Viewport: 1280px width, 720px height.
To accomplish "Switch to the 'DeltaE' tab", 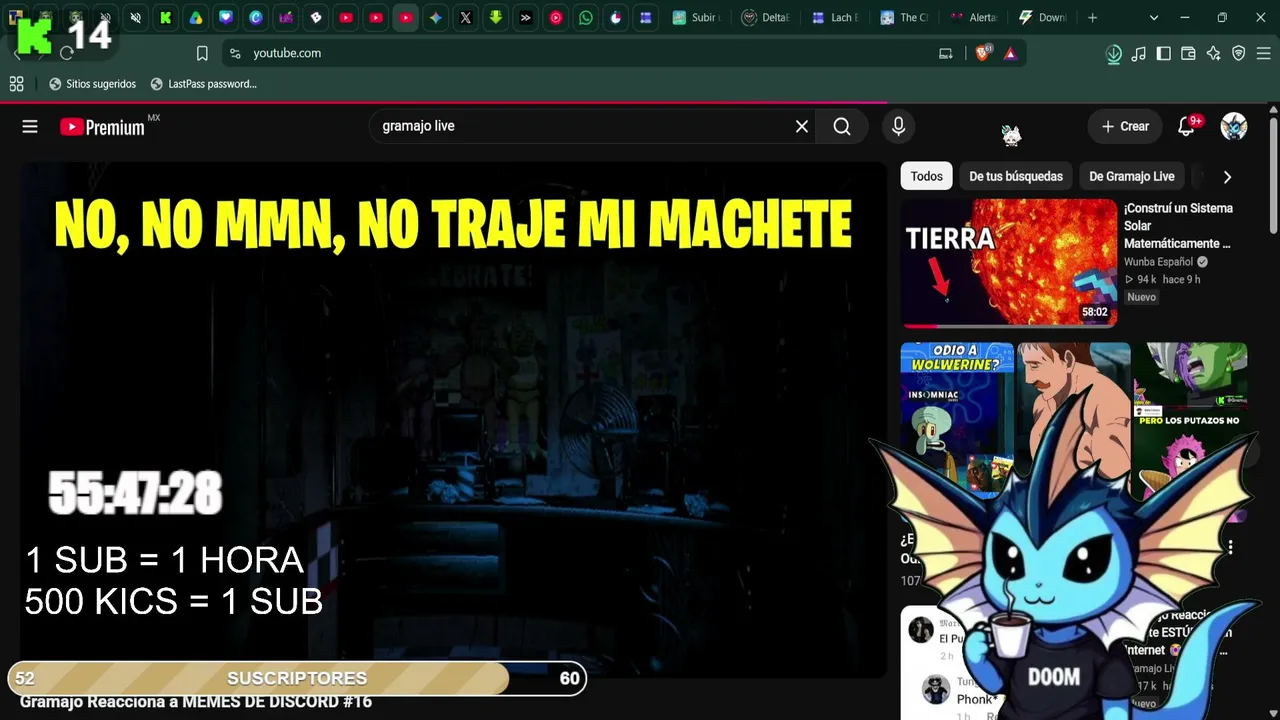I will click(x=766, y=17).
